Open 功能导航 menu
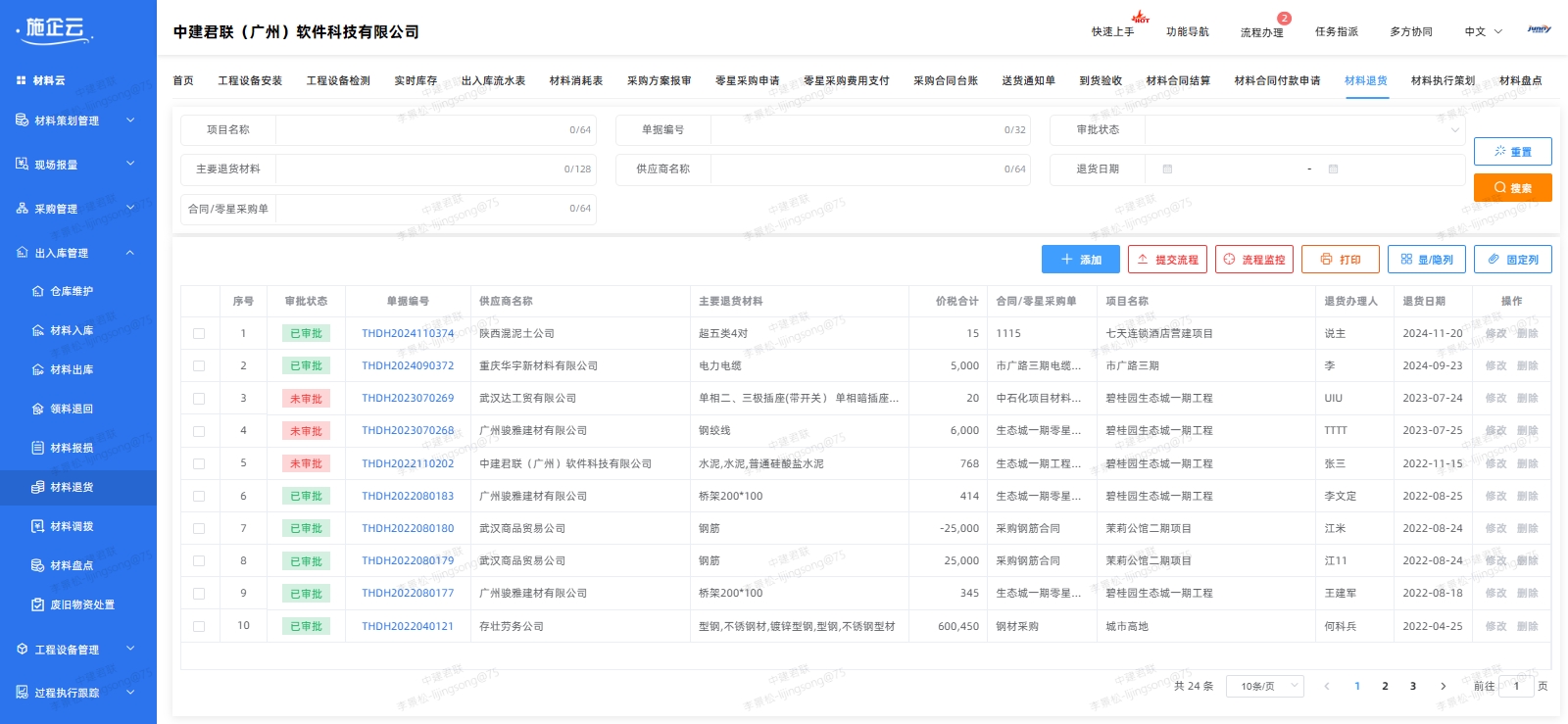This screenshot has width=1568, height=724. pyautogui.click(x=1187, y=31)
